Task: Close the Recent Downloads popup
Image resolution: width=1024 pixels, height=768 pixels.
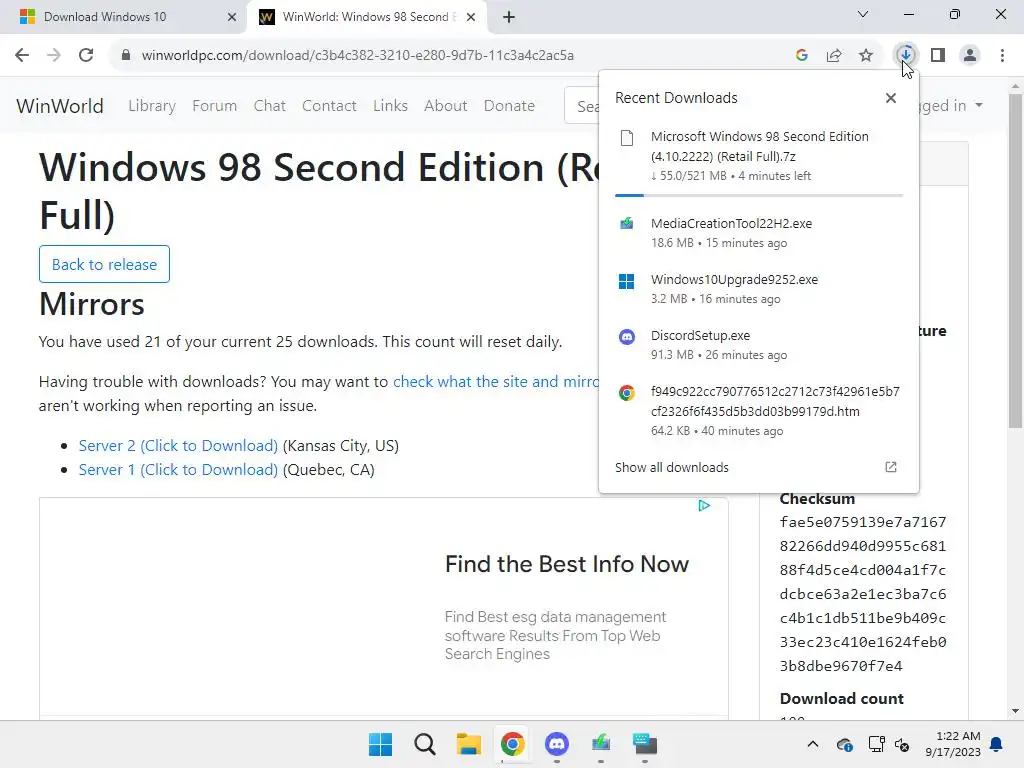Action: [891, 98]
